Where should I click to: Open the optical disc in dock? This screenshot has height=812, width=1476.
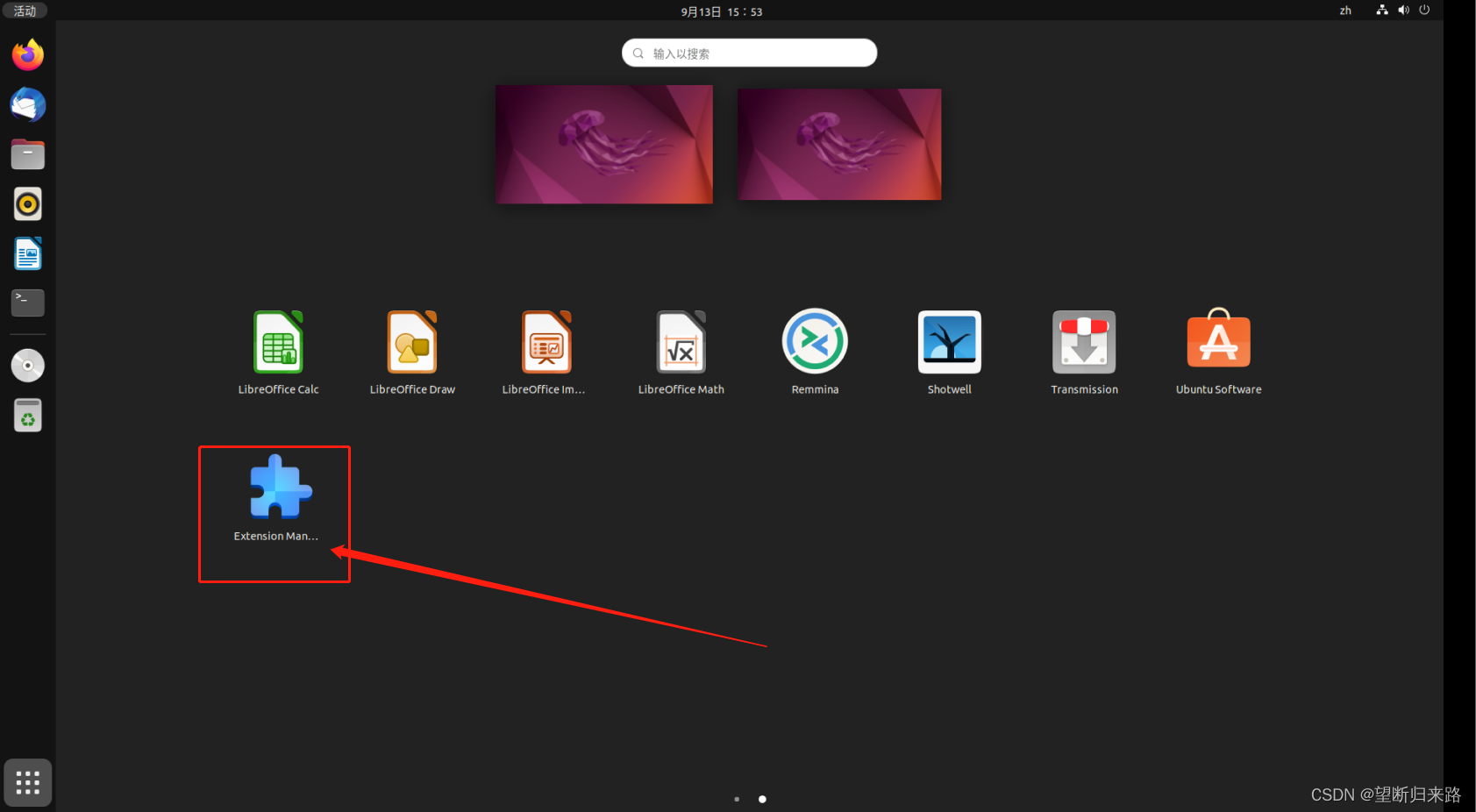point(28,365)
